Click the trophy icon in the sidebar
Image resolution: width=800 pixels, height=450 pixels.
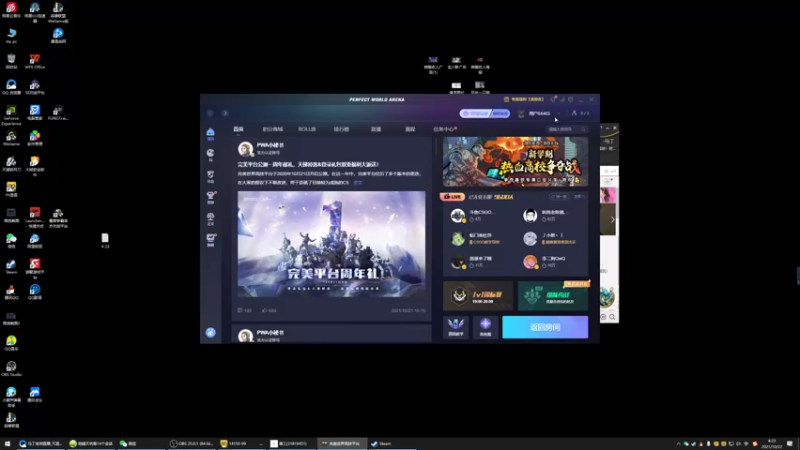[x=210, y=197]
